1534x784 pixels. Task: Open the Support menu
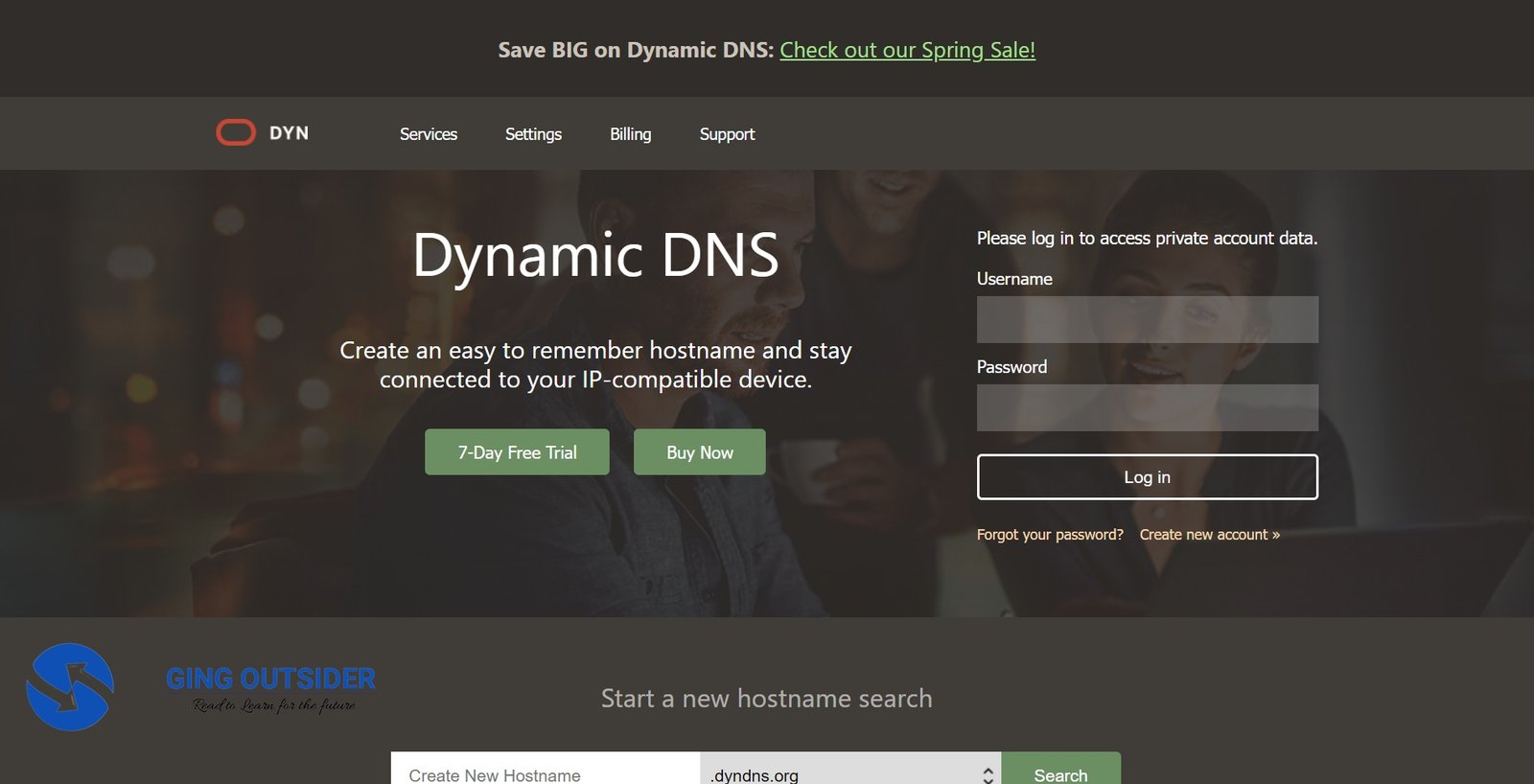(x=727, y=134)
